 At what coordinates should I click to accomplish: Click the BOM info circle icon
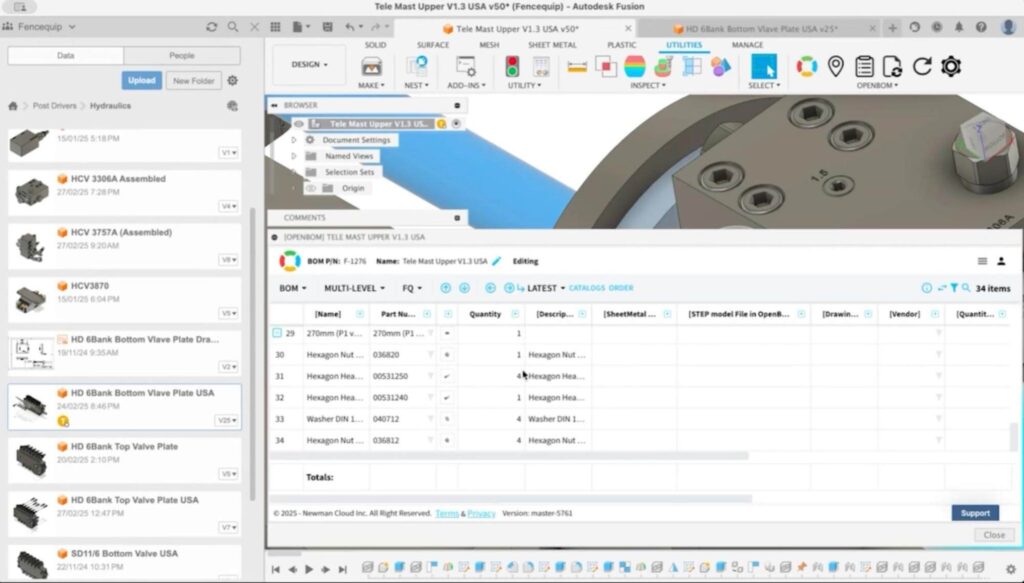pos(926,288)
